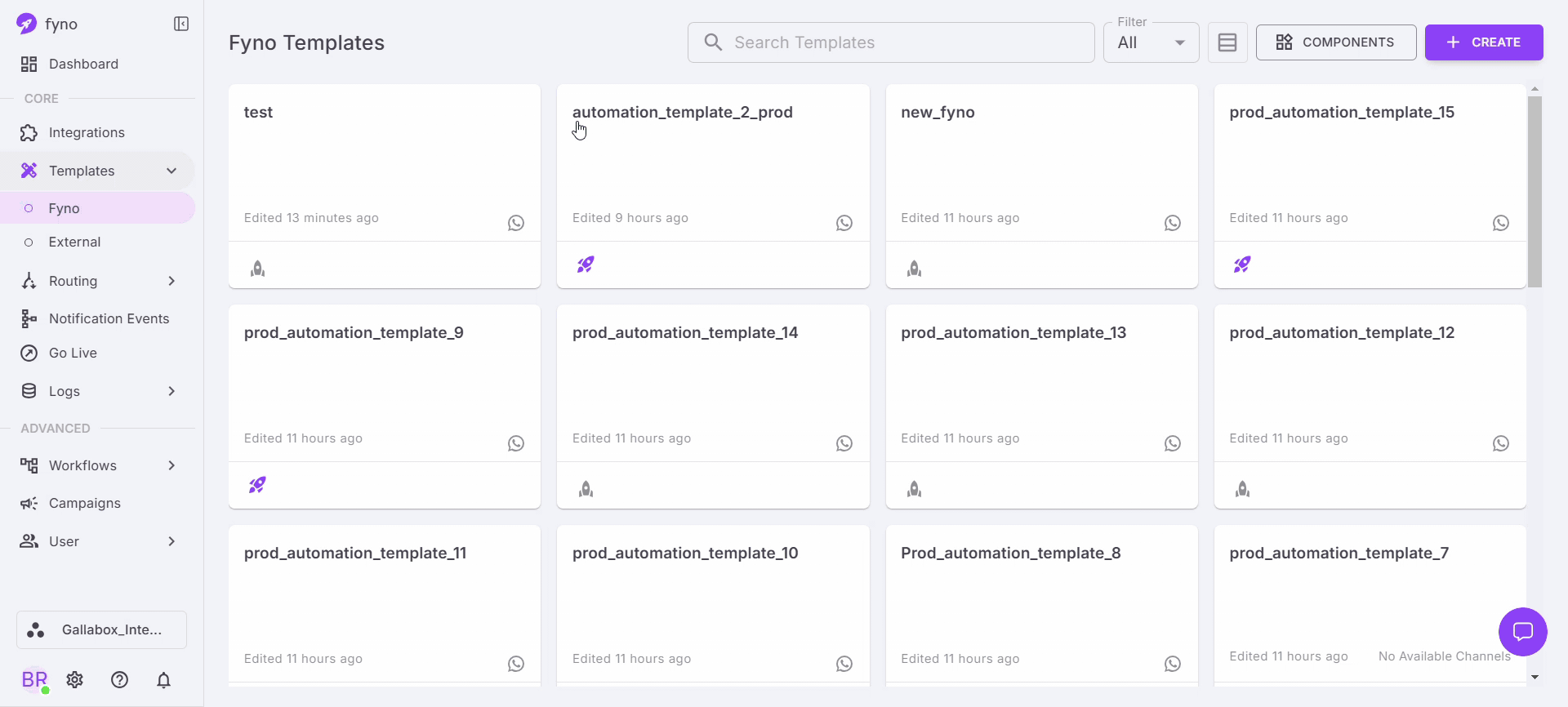Open Notification Events page
This screenshot has height=707, width=1568.
109,318
